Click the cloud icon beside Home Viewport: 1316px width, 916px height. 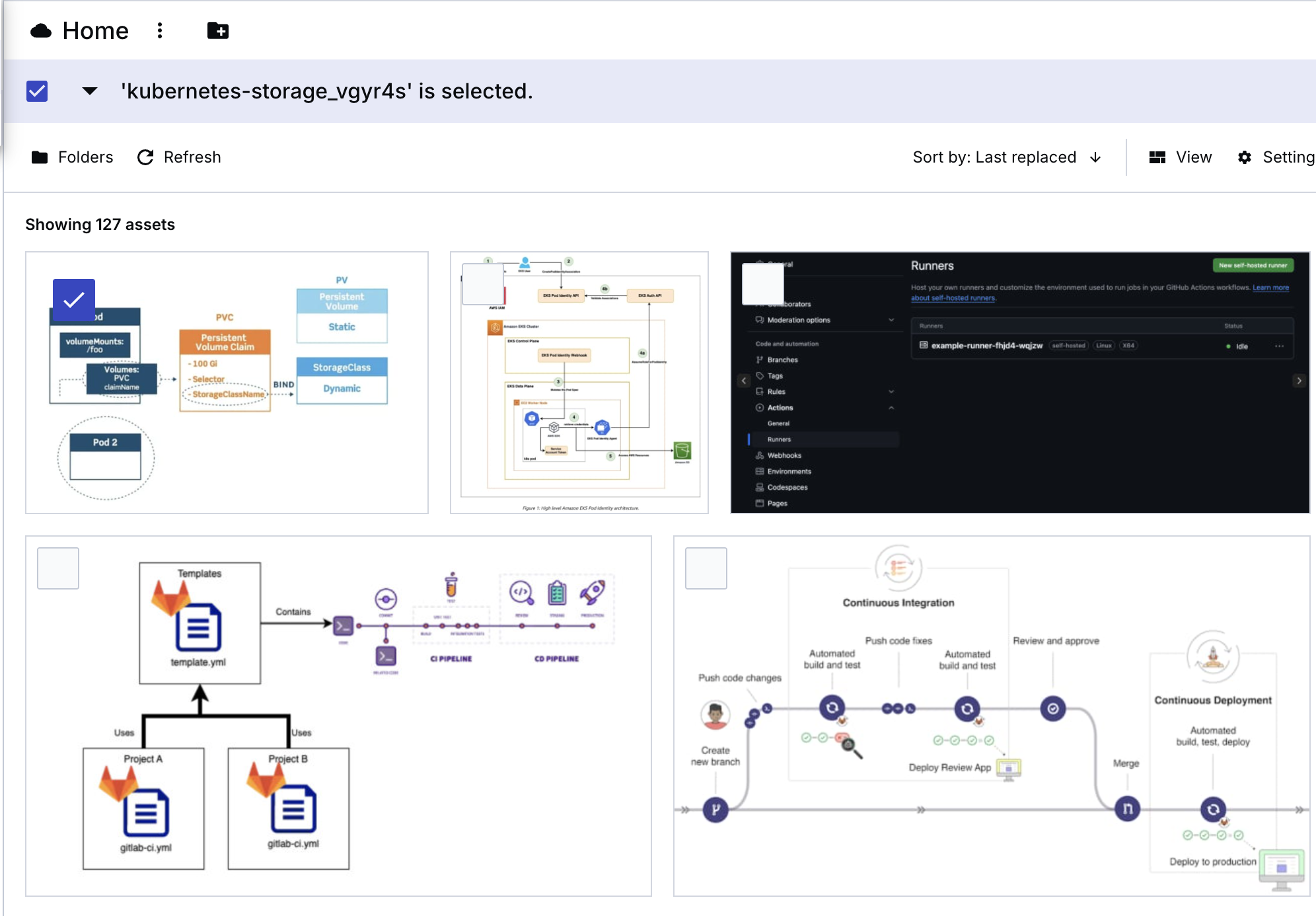pyautogui.click(x=41, y=31)
